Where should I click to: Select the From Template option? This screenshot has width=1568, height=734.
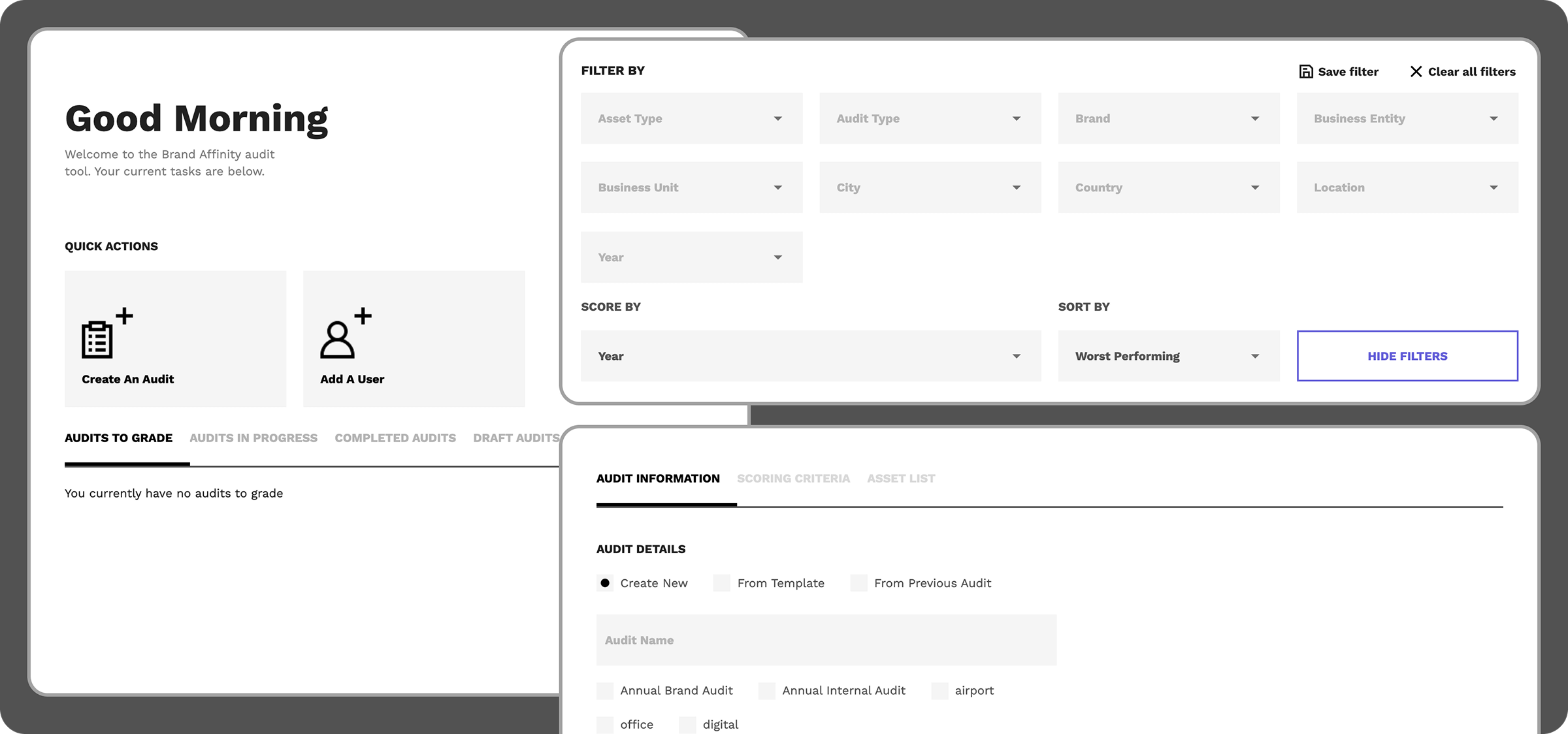(x=722, y=583)
